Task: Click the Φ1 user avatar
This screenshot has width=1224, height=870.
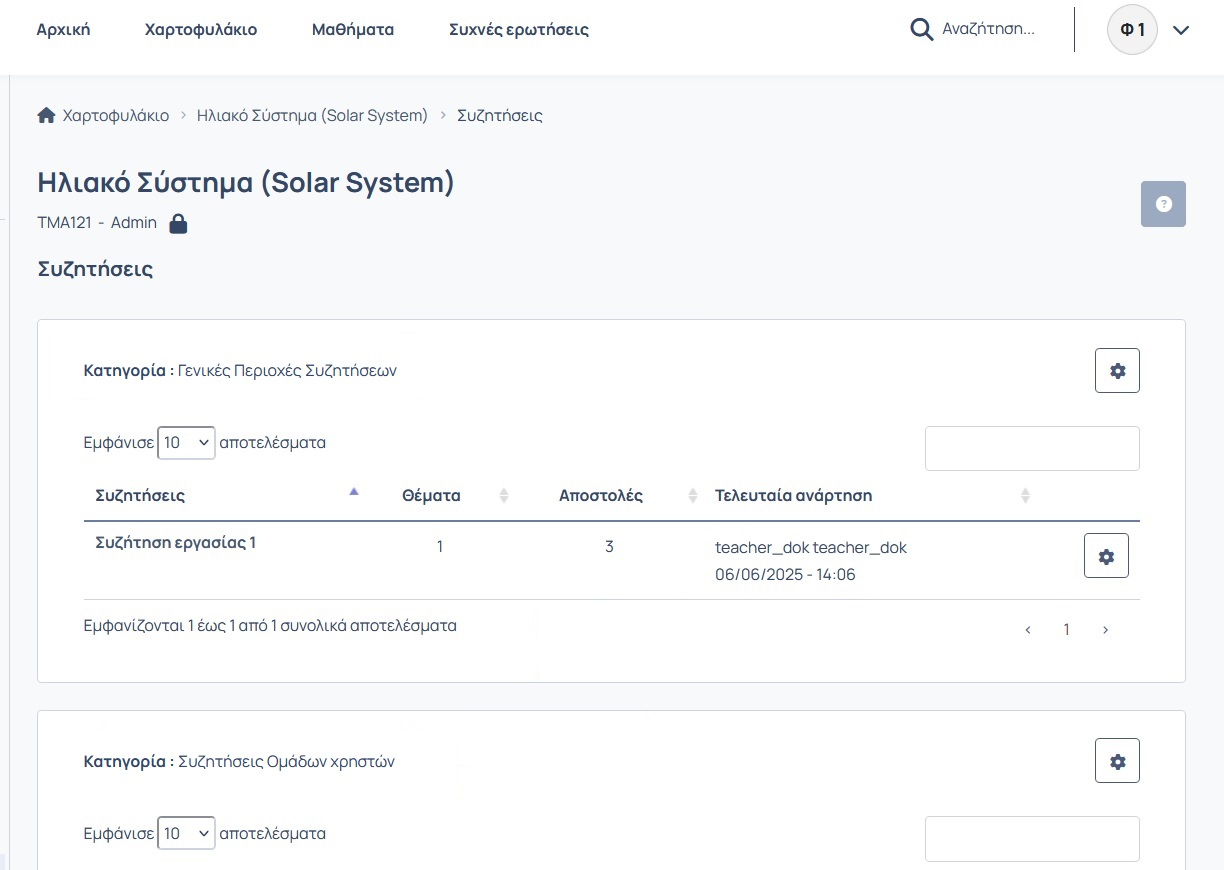Action: pos(1132,30)
